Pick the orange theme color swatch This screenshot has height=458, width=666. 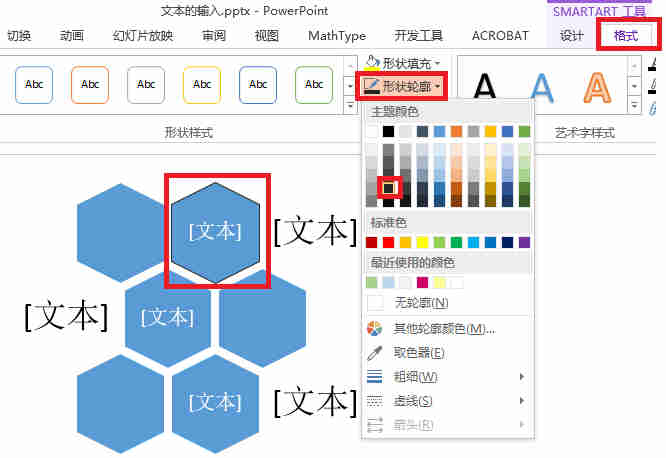click(x=457, y=132)
